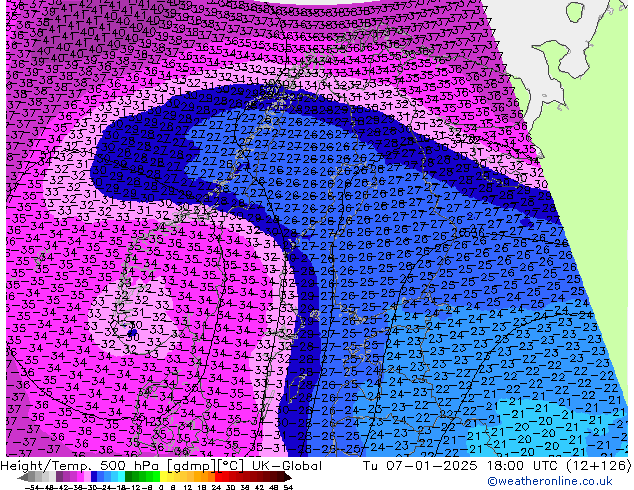634x490 pixels.
Task: Click the grey left end of the color scale
Action: tap(23, 477)
